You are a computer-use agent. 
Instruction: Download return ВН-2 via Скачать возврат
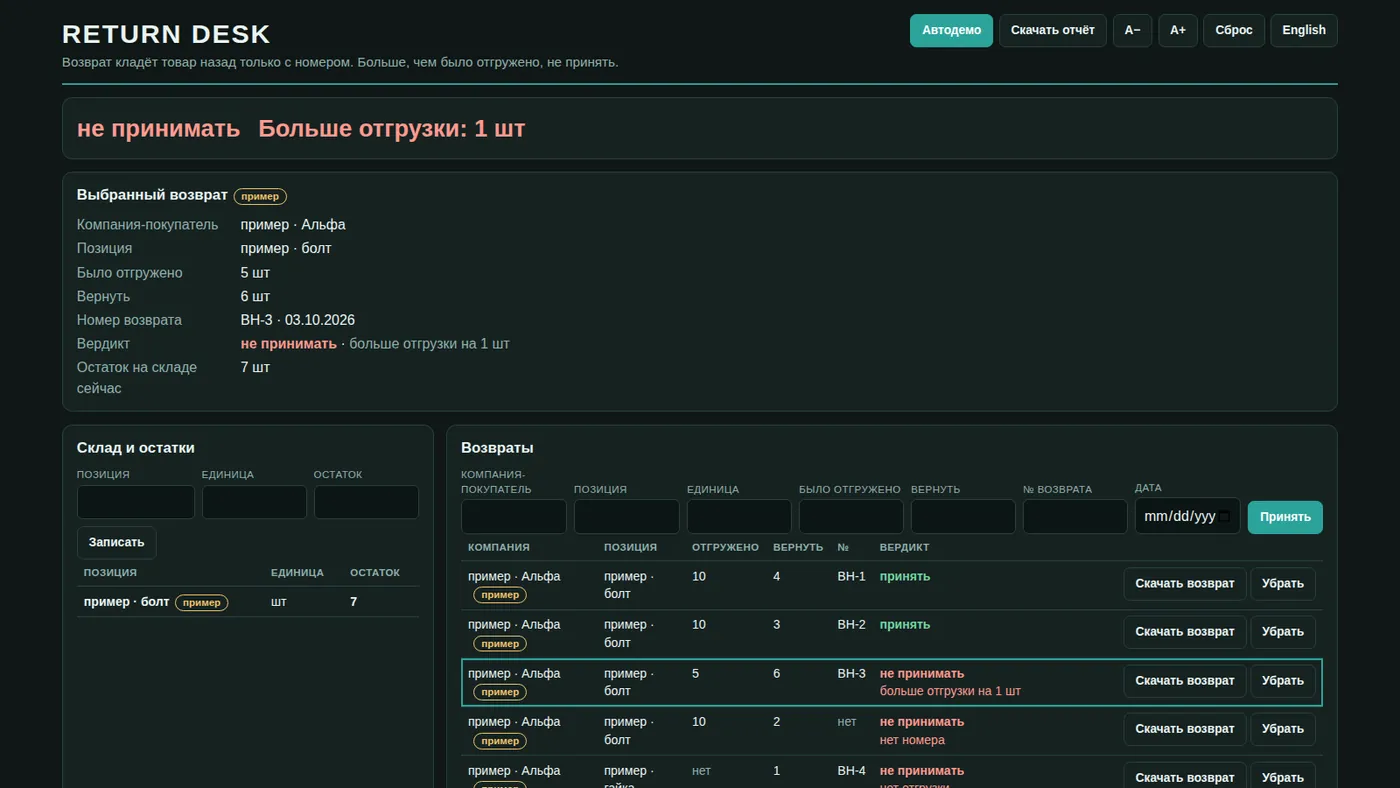[1185, 632]
